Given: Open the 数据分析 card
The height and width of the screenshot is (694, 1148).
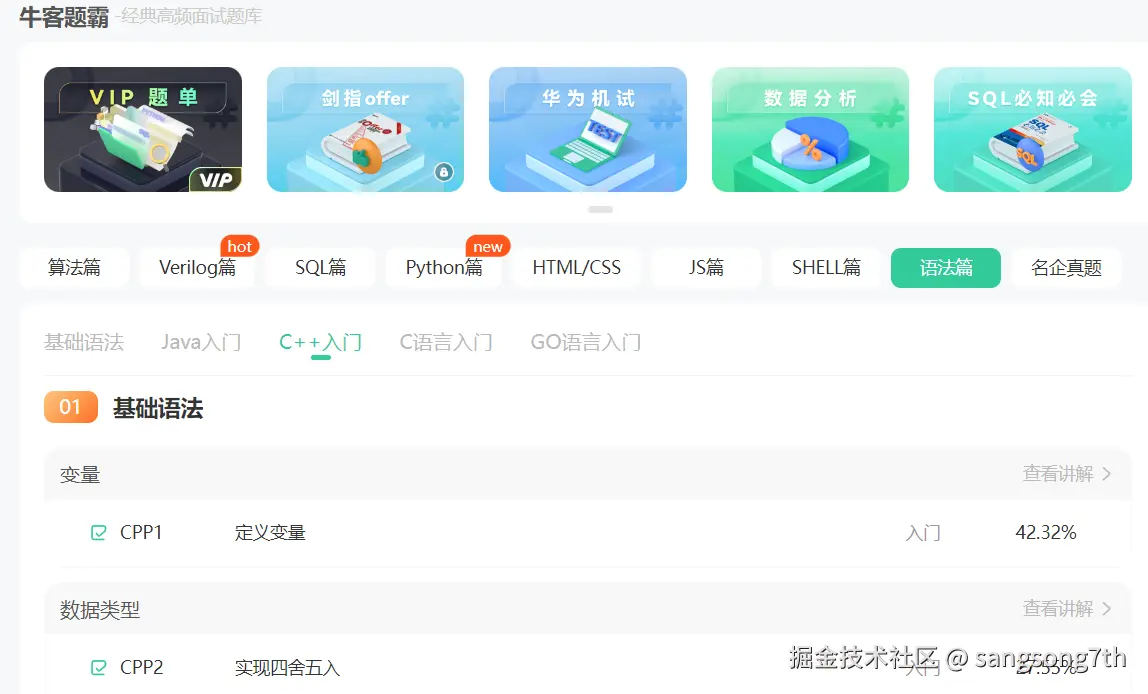Looking at the screenshot, I should [810, 130].
